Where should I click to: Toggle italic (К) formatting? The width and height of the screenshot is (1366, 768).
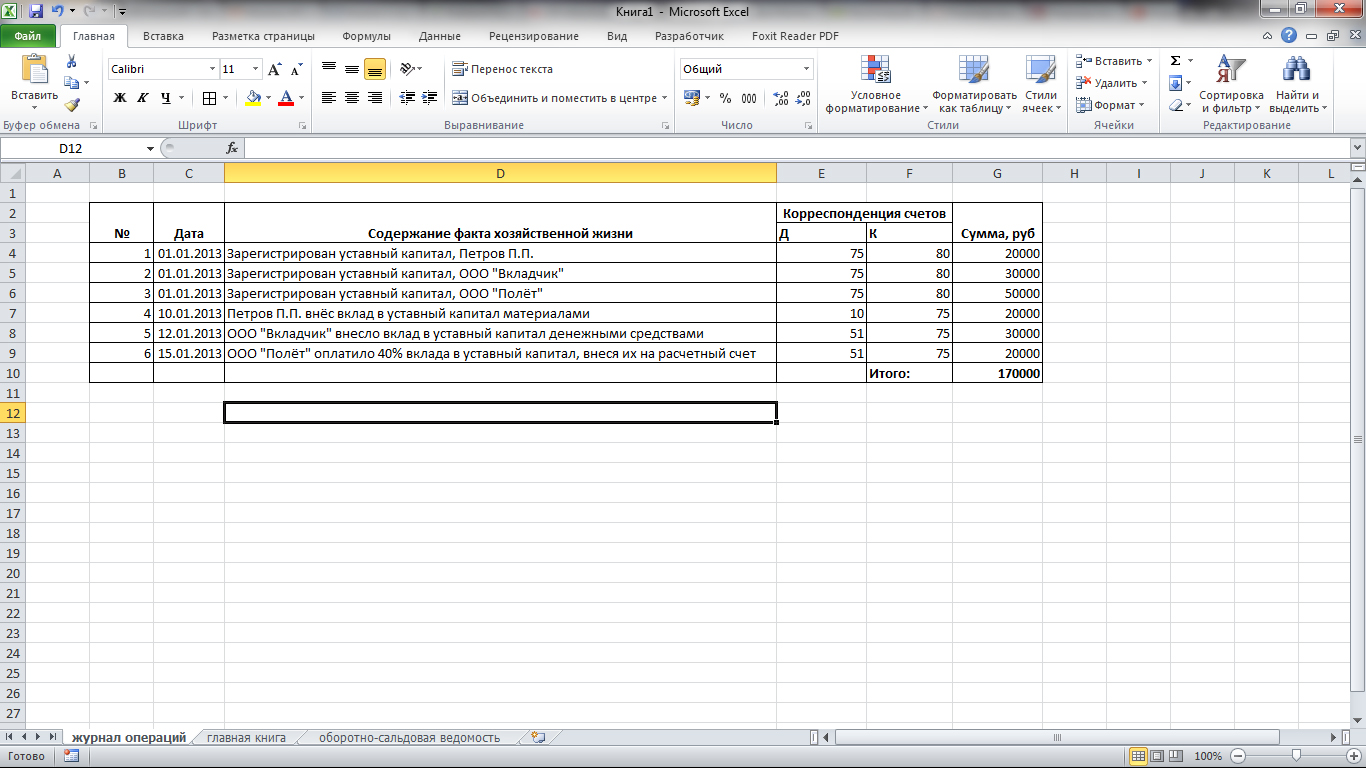coord(142,98)
